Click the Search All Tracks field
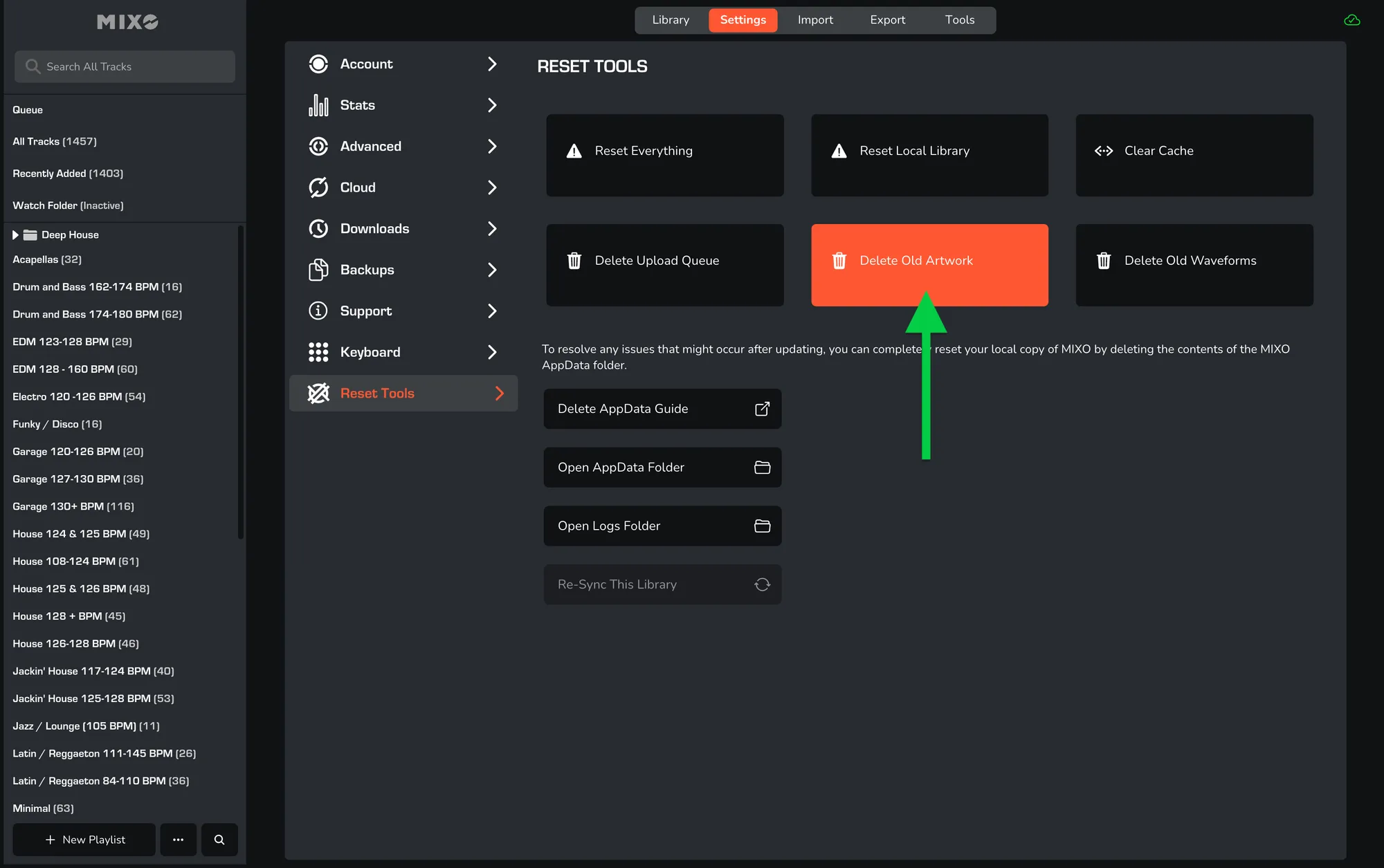1384x868 pixels. tap(125, 66)
